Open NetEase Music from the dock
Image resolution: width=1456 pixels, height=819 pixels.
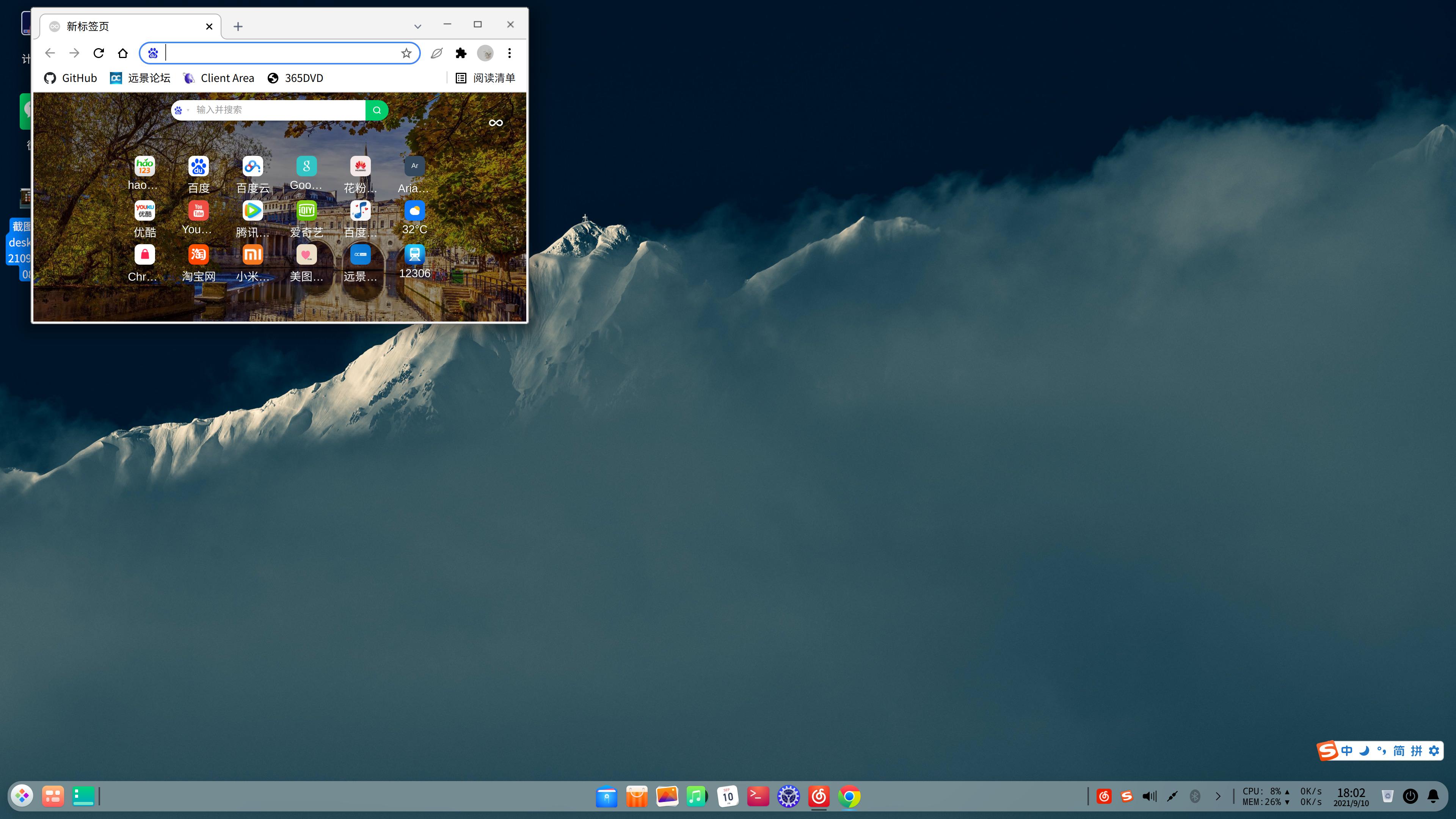point(819,796)
